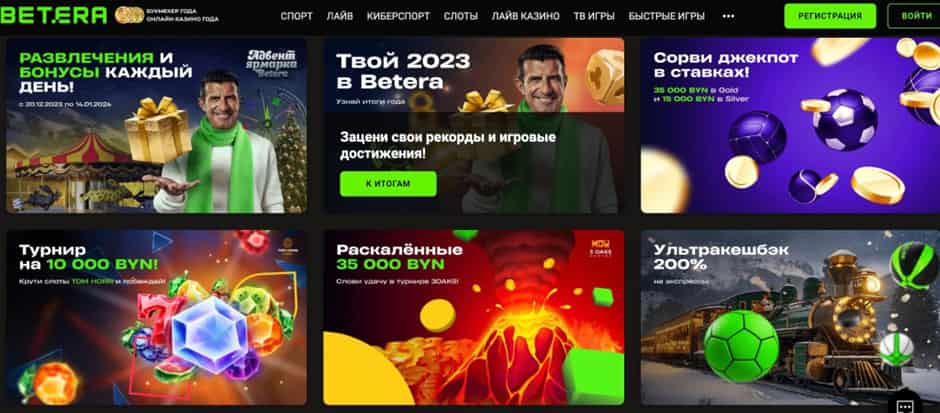Open the Сорви джекпот в ставках banner

point(790,126)
